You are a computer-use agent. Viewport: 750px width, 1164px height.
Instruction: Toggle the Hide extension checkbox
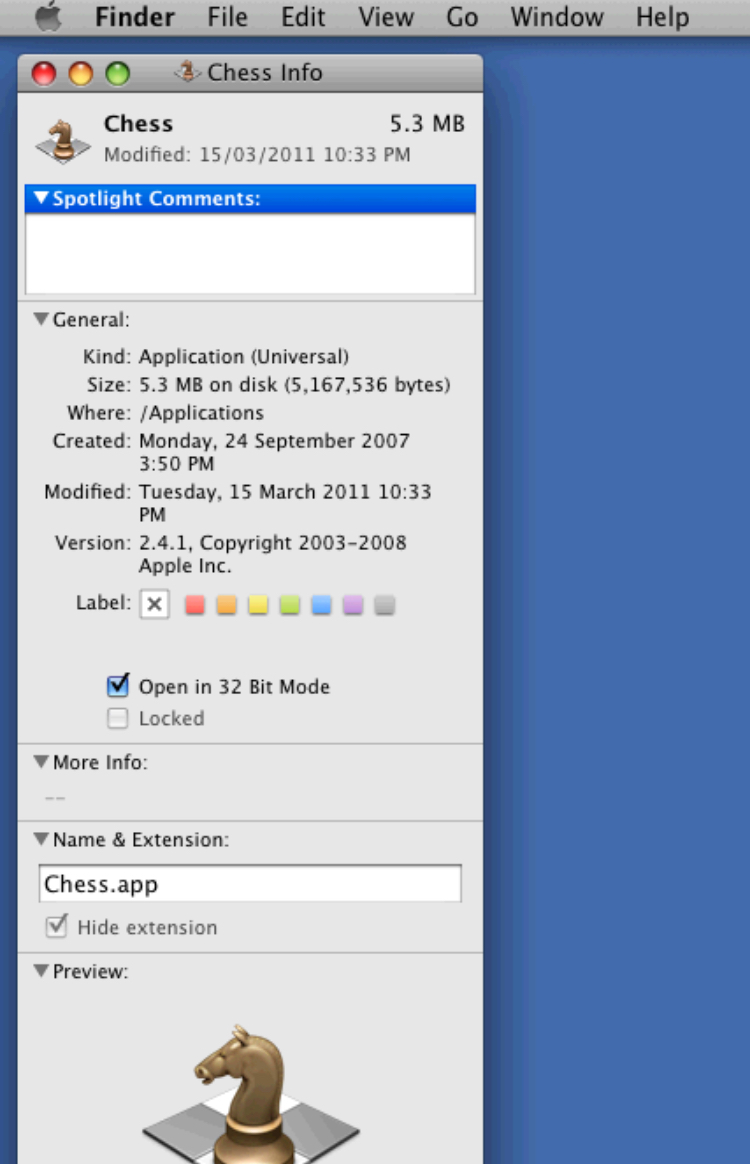56,926
